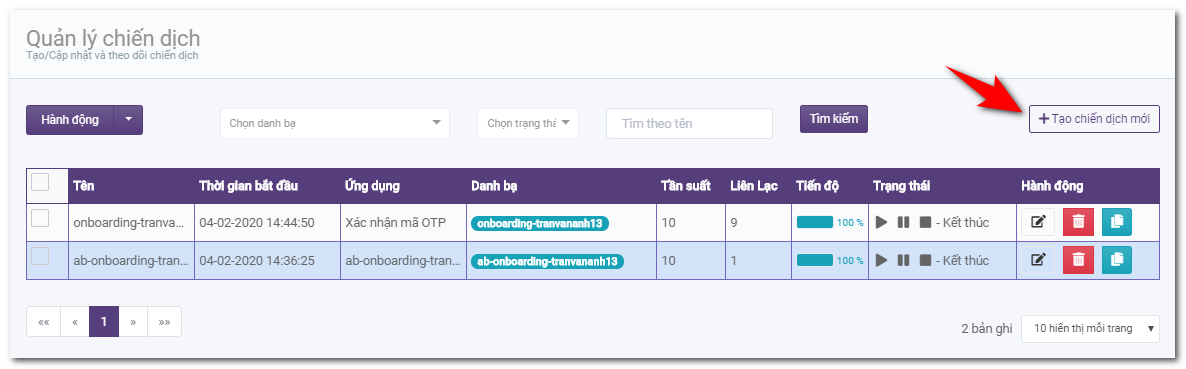
Task: Click the Tìm theo tên search field
Action: coord(689,123)
